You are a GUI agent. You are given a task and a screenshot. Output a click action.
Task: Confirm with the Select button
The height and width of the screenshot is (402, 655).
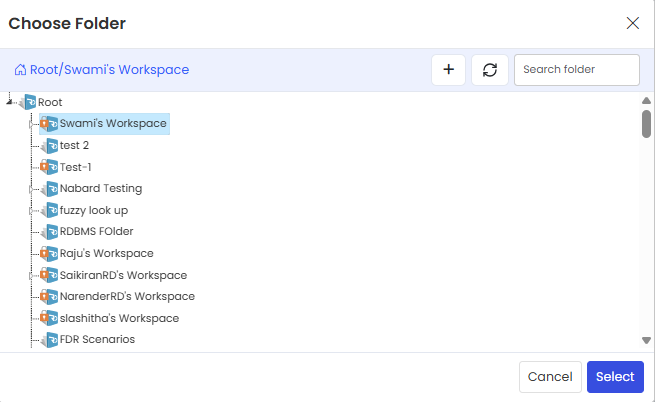click(x=615, y=377)
